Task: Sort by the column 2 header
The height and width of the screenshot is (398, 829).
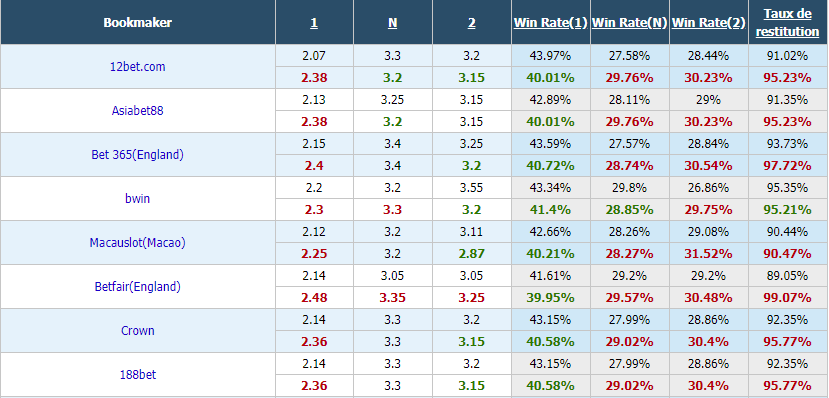Action: click(472, 23)
